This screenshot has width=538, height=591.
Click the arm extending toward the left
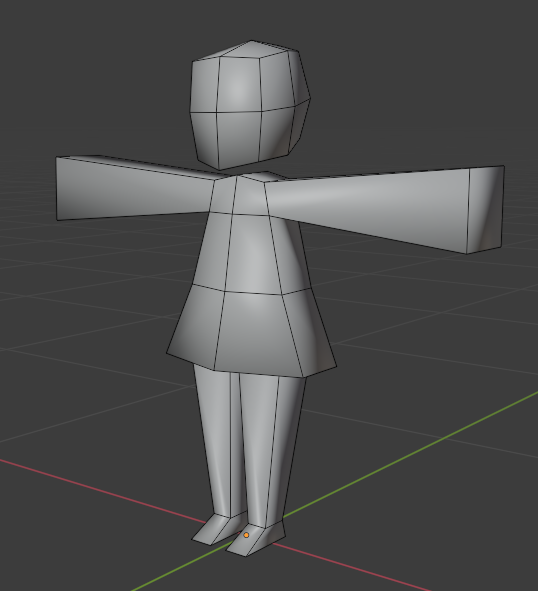click(x=134, y=188)
